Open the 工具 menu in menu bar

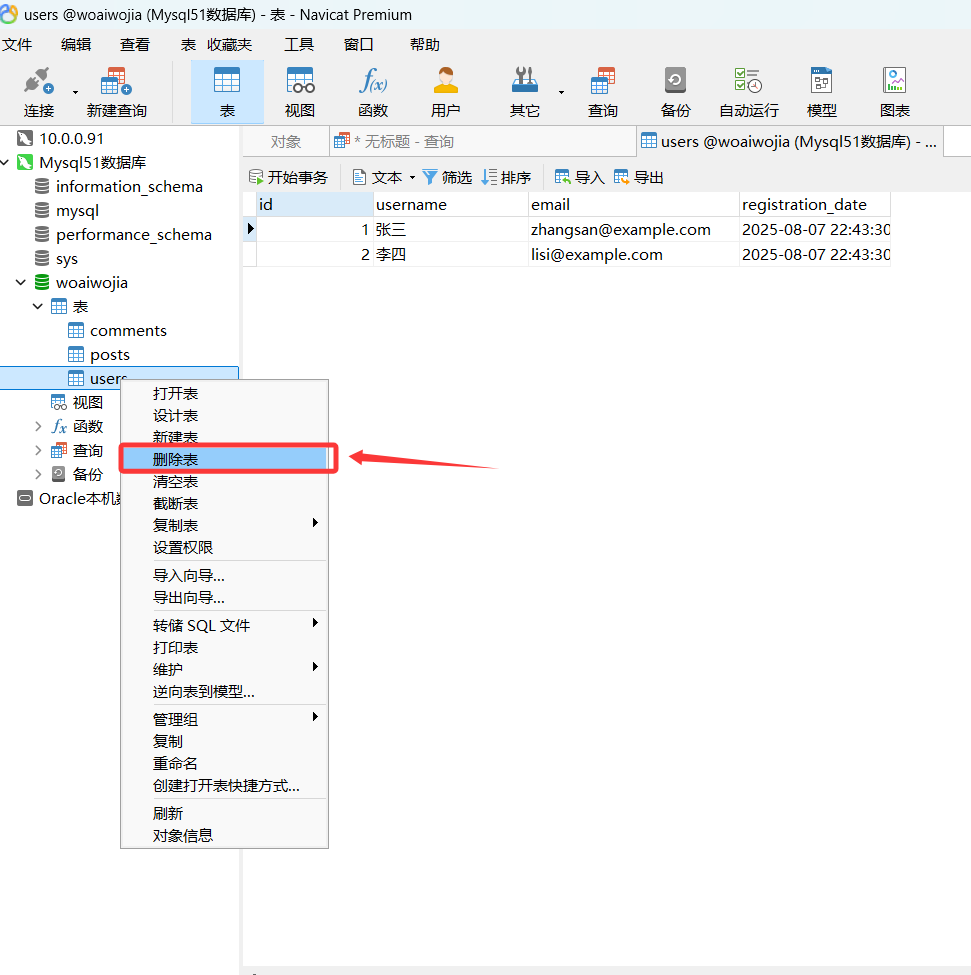[x=299, y=45]
